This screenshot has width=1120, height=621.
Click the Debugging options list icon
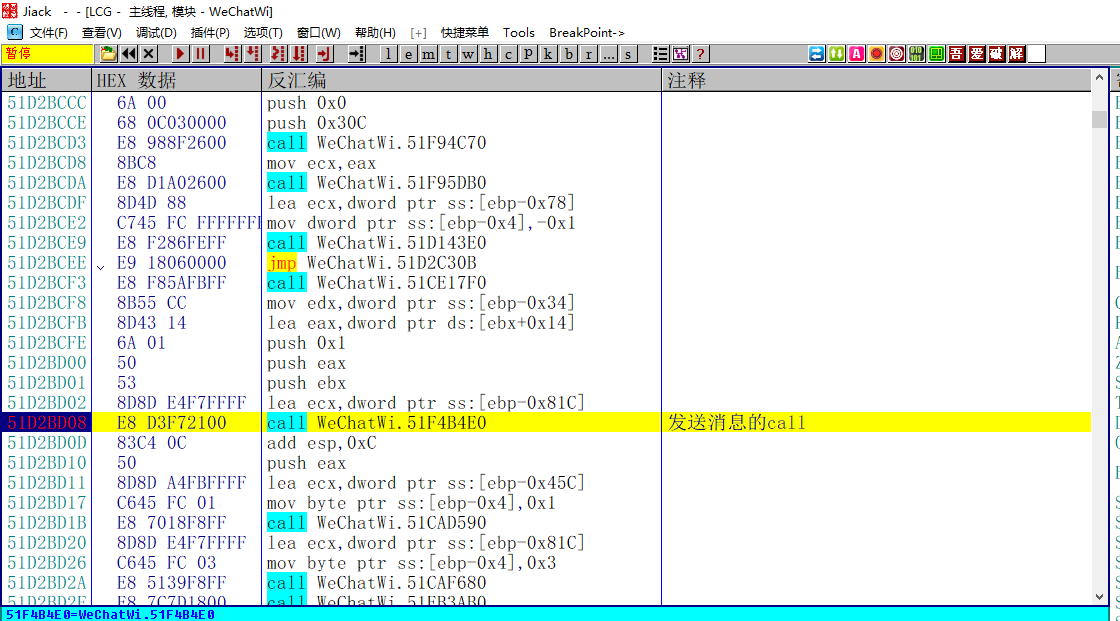tap(661, 54)
